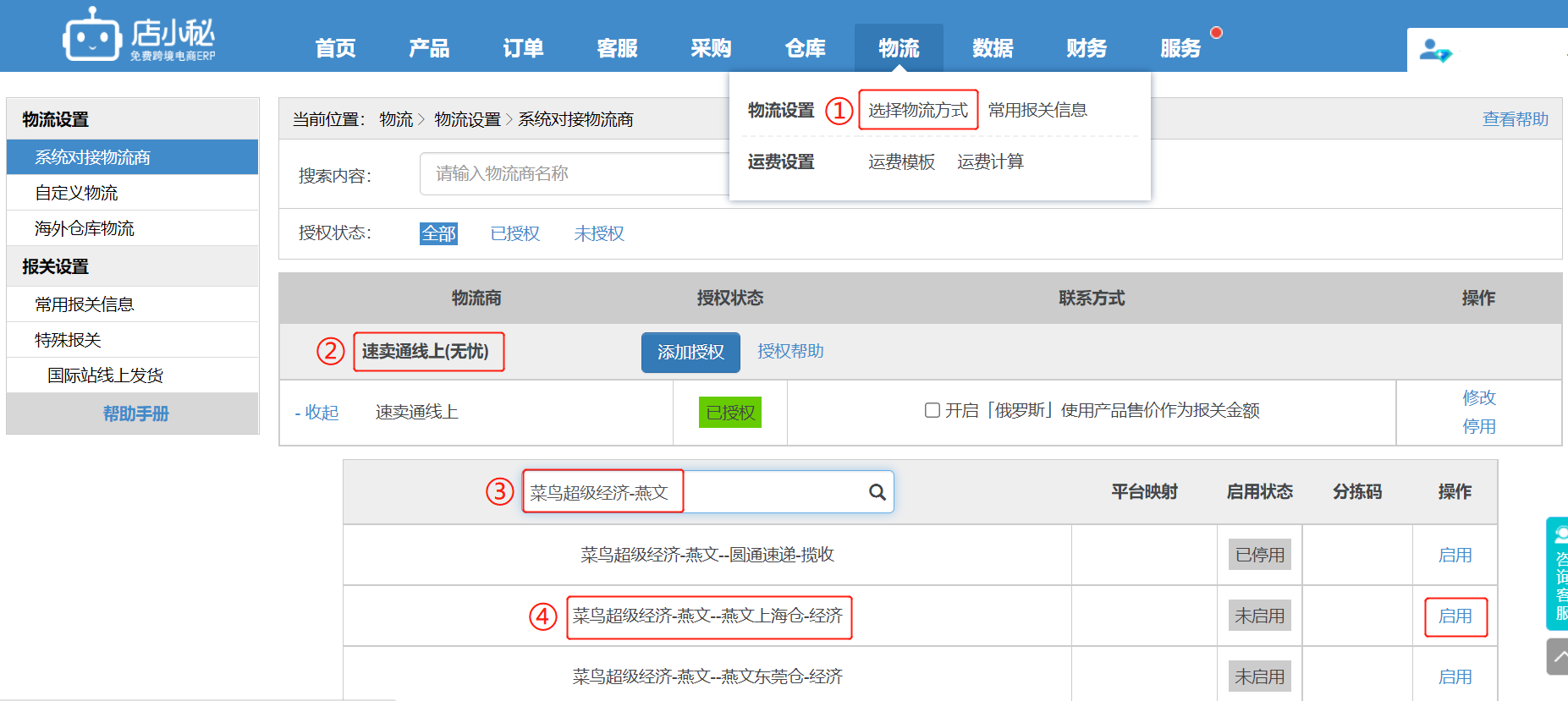Open the 数据 menu
The image size is (1568, 701).
click(993, 48)
